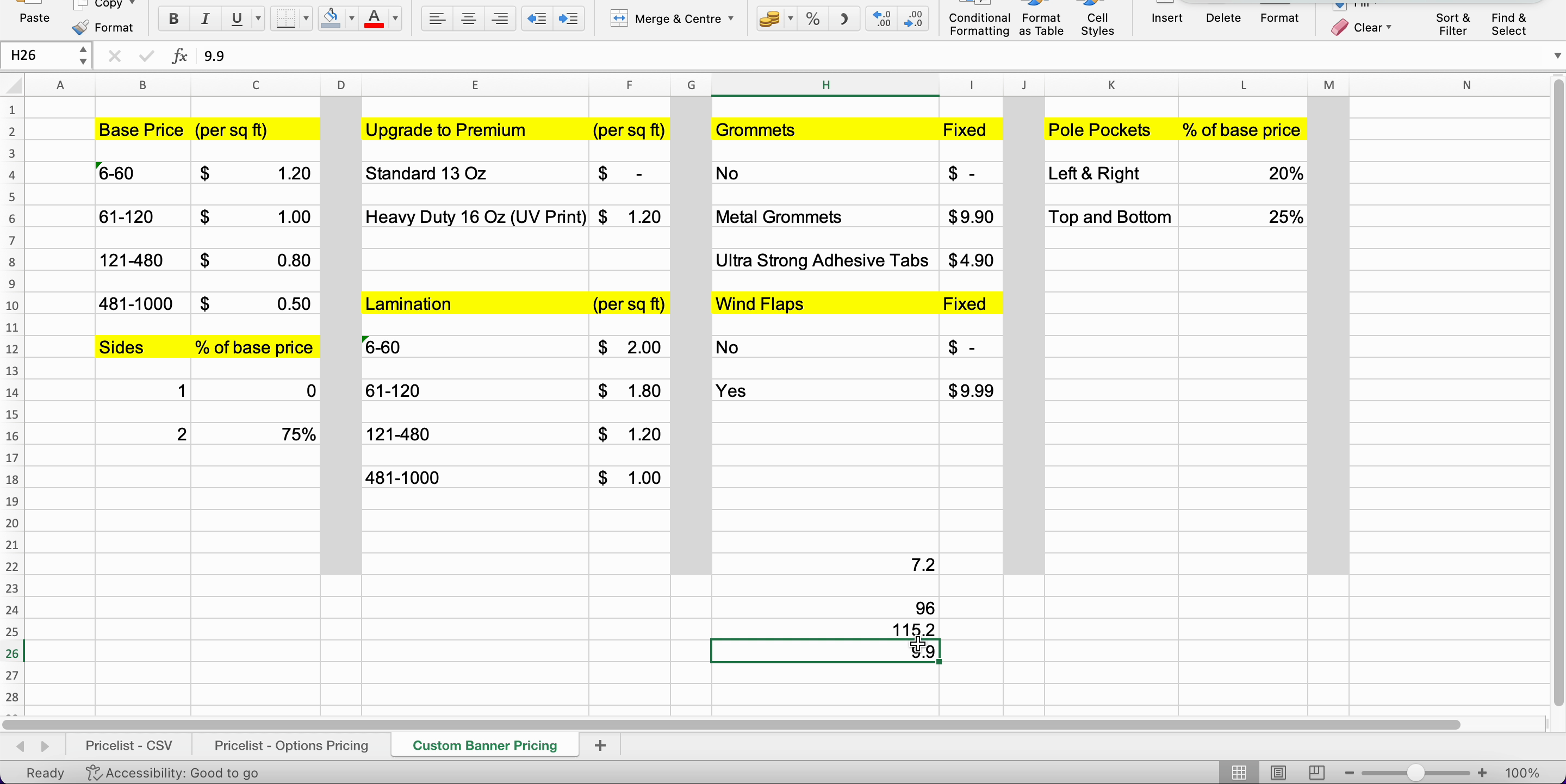
Task: Click the Format Painter brush icon
Action: (80, 27)
